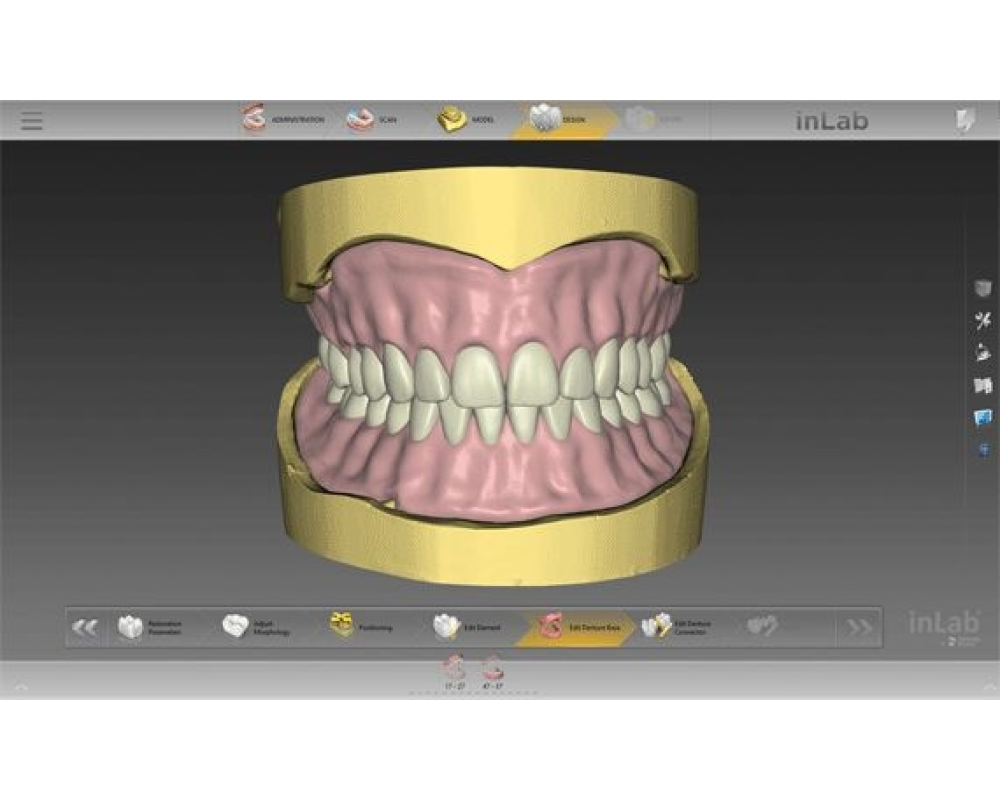The image size is (1000, 800).
Task: Open the hamburger menu at top left
Action: click(32, 121)
